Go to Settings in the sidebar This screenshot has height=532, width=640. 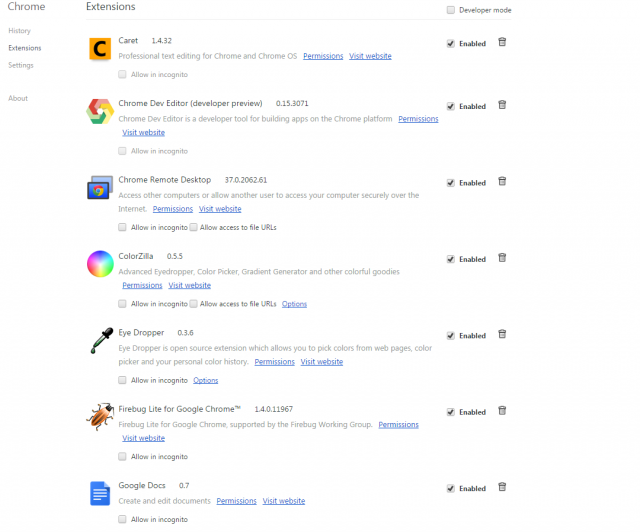[x=21, y=65]
